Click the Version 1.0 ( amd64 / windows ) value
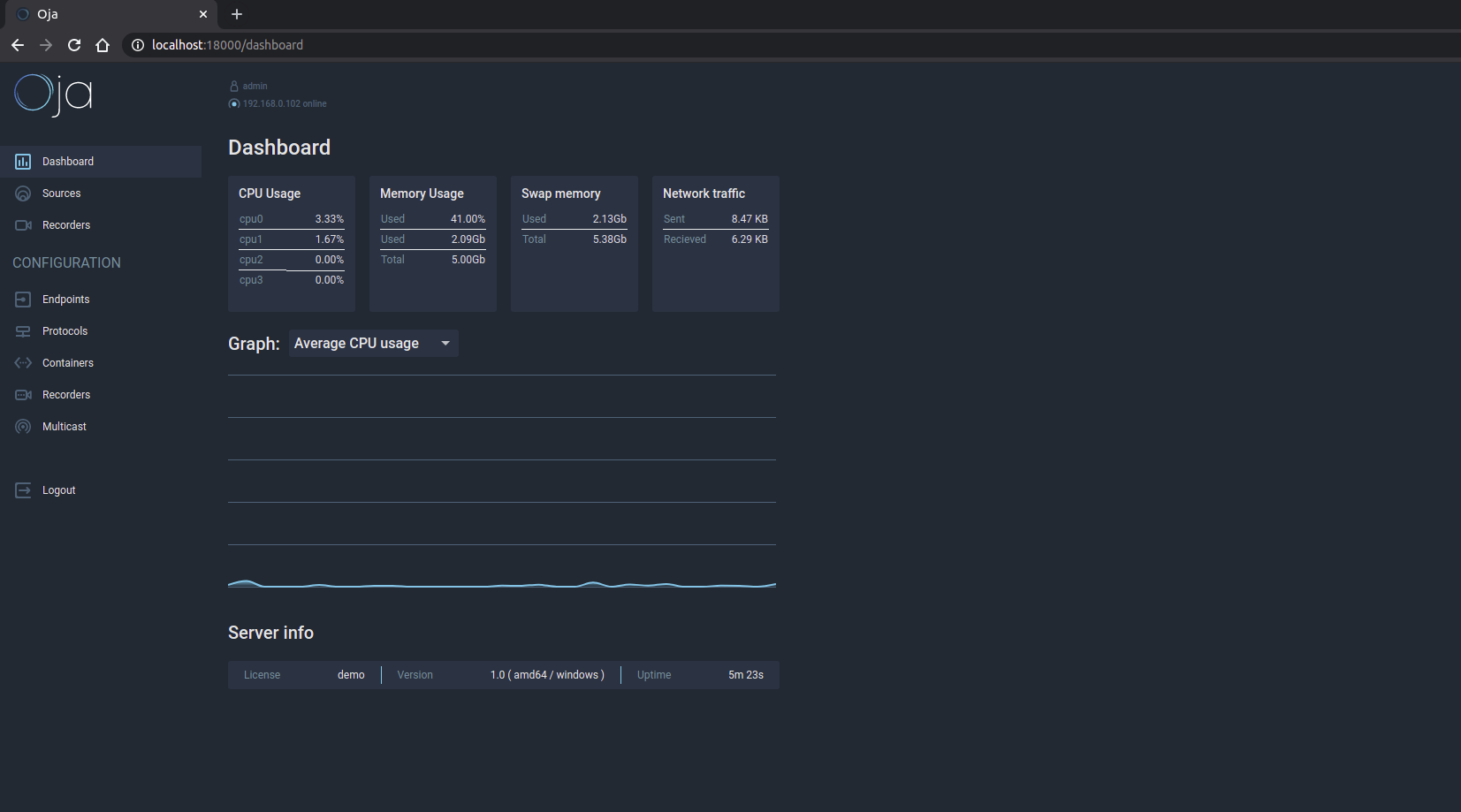Screen dimensions: 1461x812 click(547, 675)
